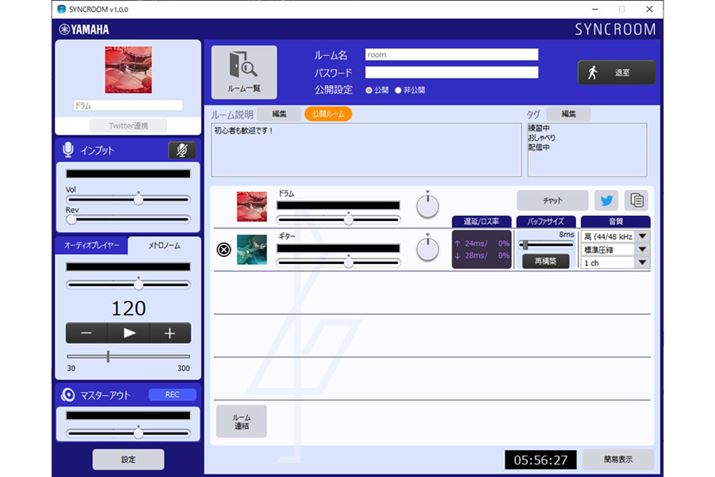Image resolution: width=715 pixels, height=477 pixels.
Task: Click the 05:56:27 timer display
Action: [540, 460]
